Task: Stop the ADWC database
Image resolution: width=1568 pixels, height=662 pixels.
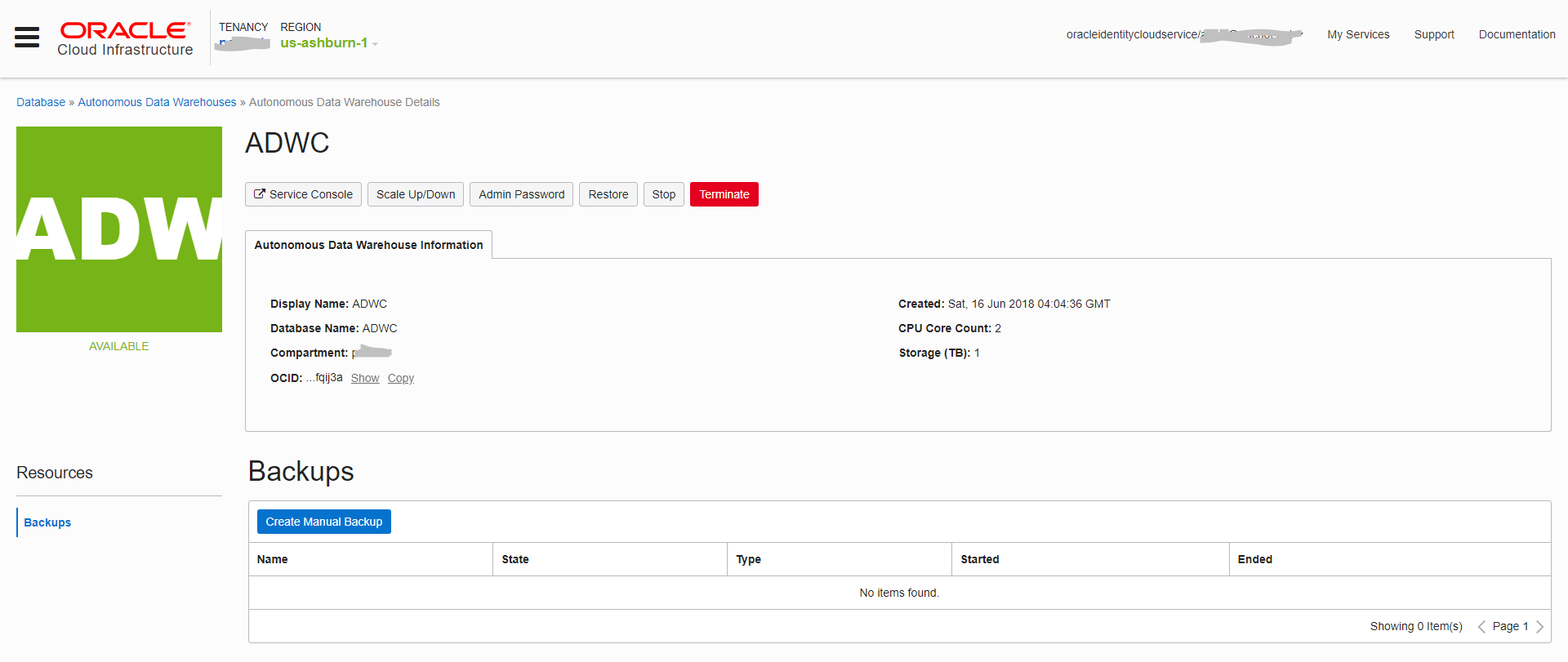Action: pos(664,194)
